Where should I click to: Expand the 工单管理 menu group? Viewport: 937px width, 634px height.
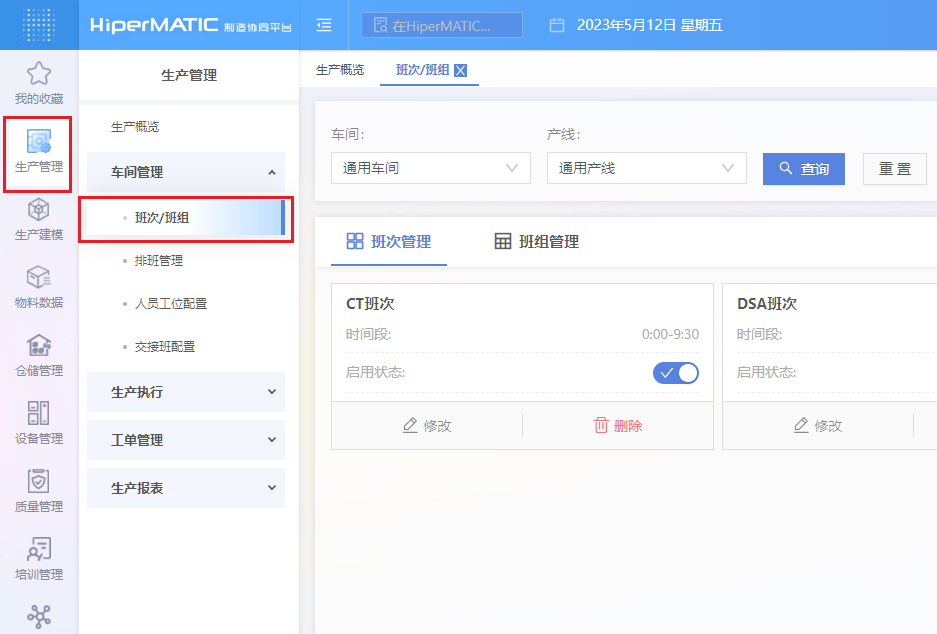tap(186, 440)
